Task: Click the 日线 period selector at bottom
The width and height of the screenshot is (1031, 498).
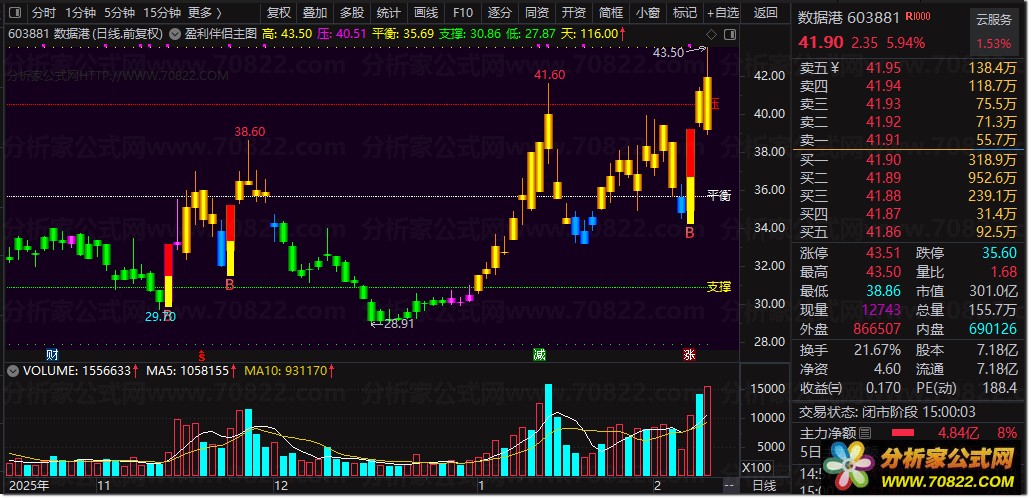Action: tap(764, 485)
